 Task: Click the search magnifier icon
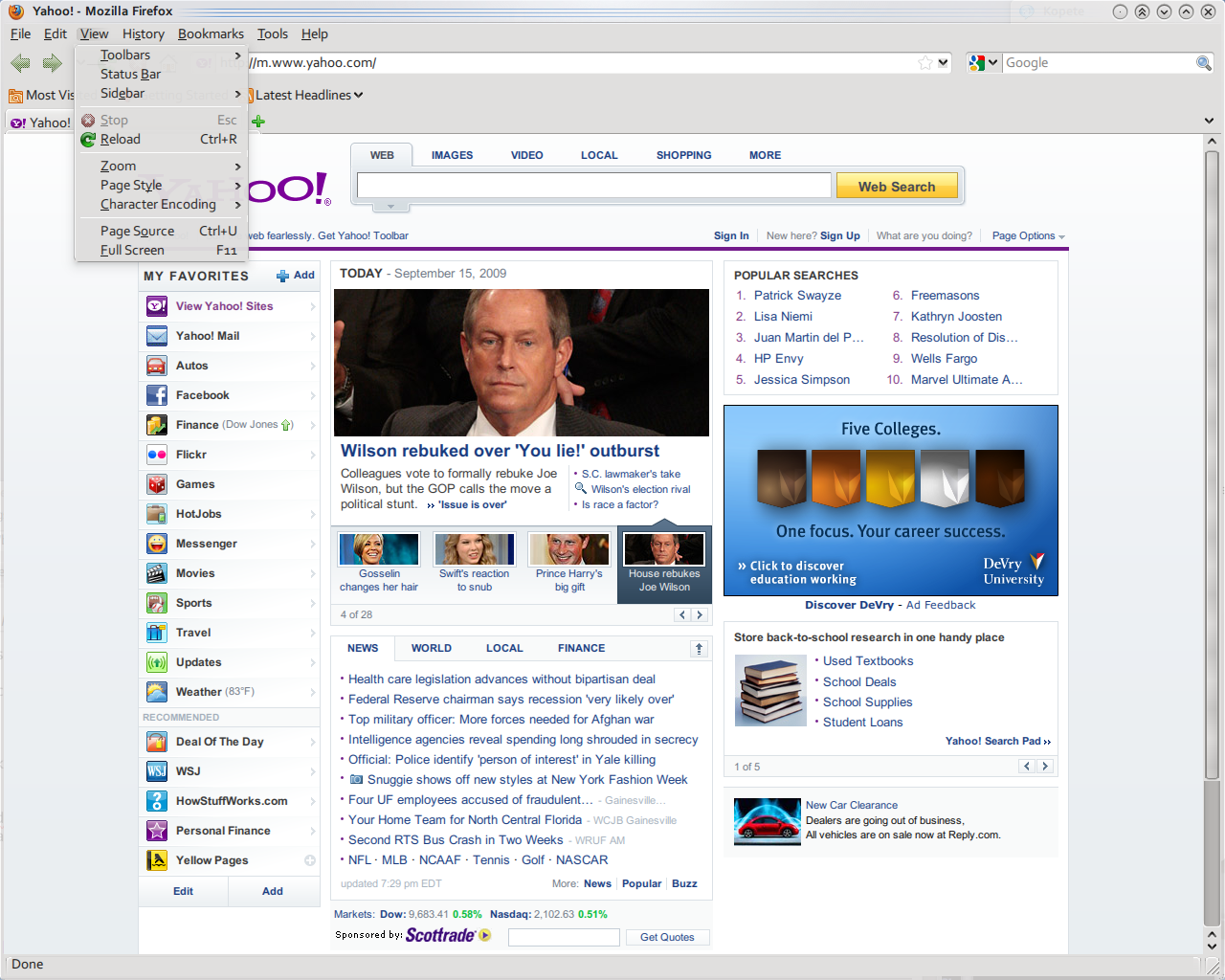pyautogui.click(x=1203, y=63)
